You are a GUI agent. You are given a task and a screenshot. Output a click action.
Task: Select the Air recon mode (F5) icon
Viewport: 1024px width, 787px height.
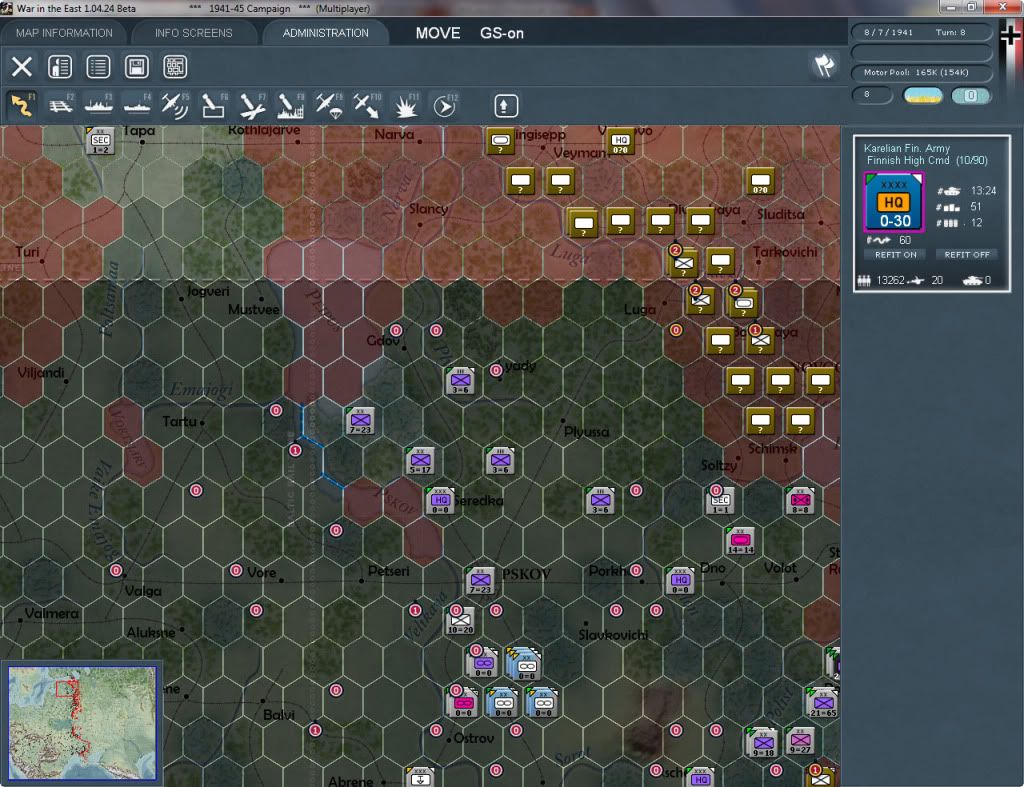point(175,105)
